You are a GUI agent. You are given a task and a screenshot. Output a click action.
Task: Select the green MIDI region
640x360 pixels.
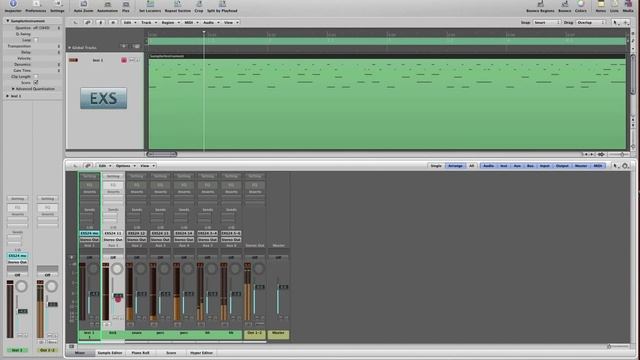click(387, 102)
